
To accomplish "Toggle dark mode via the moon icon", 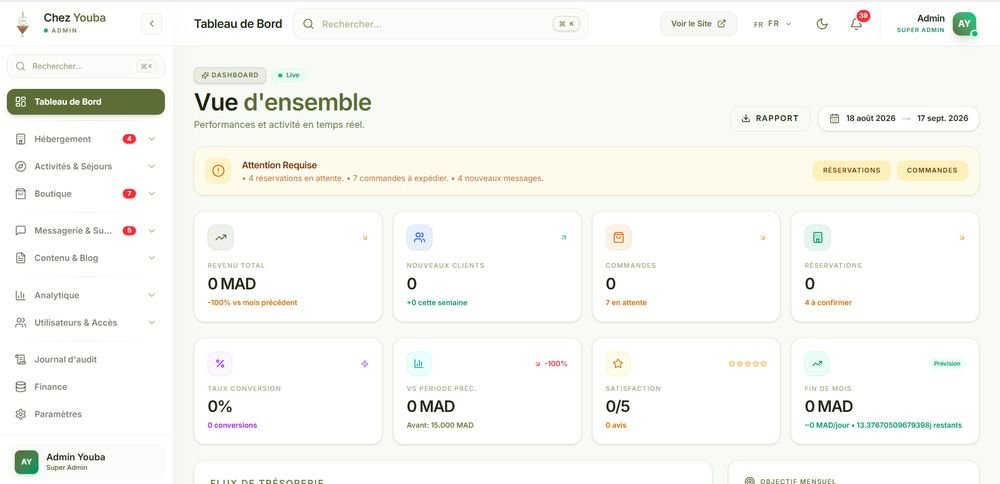I will [x=822, y=24].
